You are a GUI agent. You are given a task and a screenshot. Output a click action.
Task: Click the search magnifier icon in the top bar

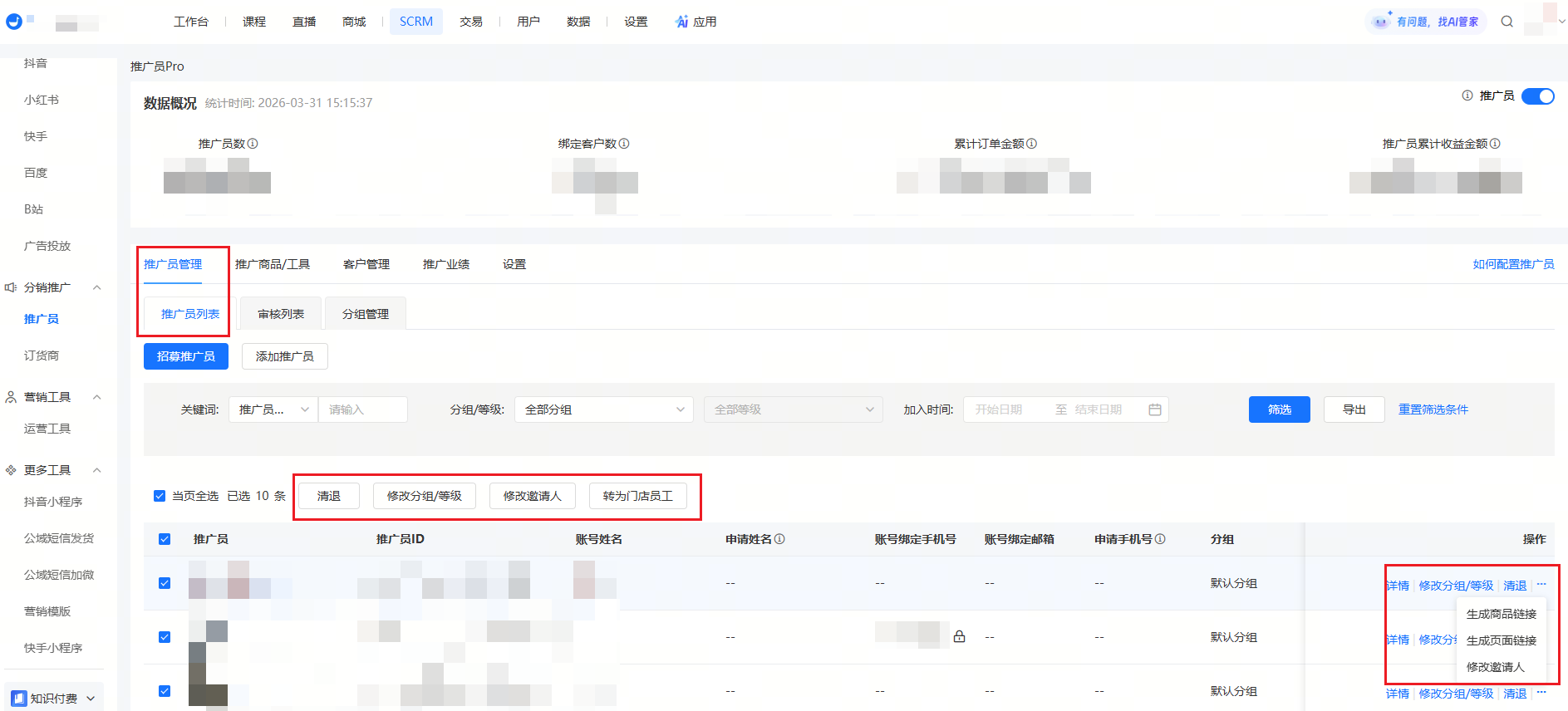(x=1507, y=22)
